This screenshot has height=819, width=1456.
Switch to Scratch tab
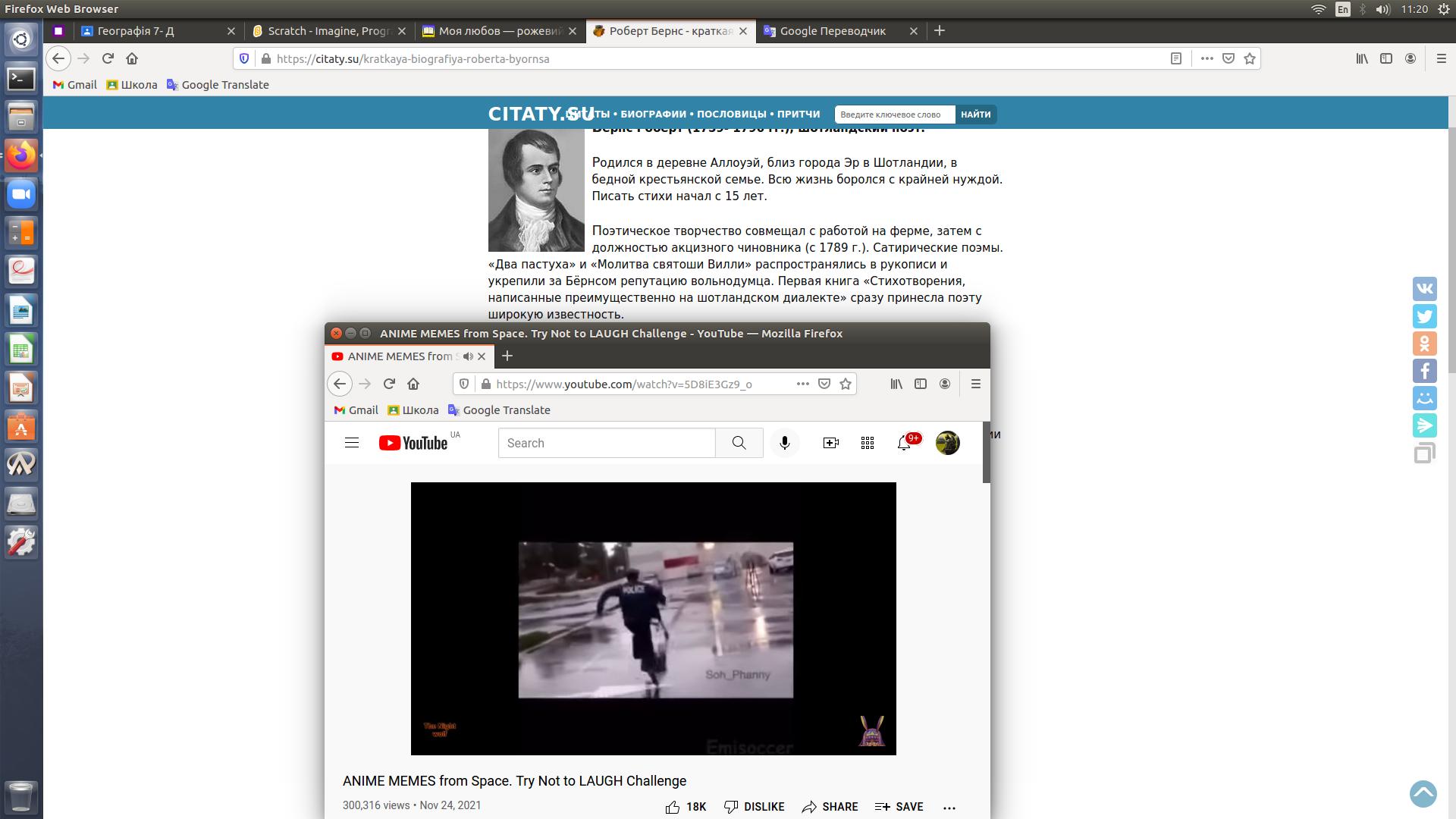[328, 31]
